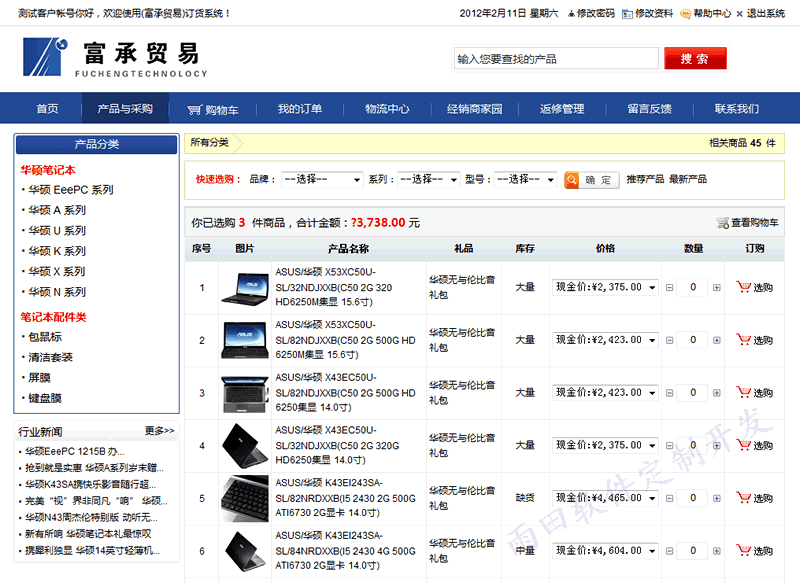Open 返修管理 nav tab
The width and height of the screenshot is (800, 583).
tap(562, 109)
